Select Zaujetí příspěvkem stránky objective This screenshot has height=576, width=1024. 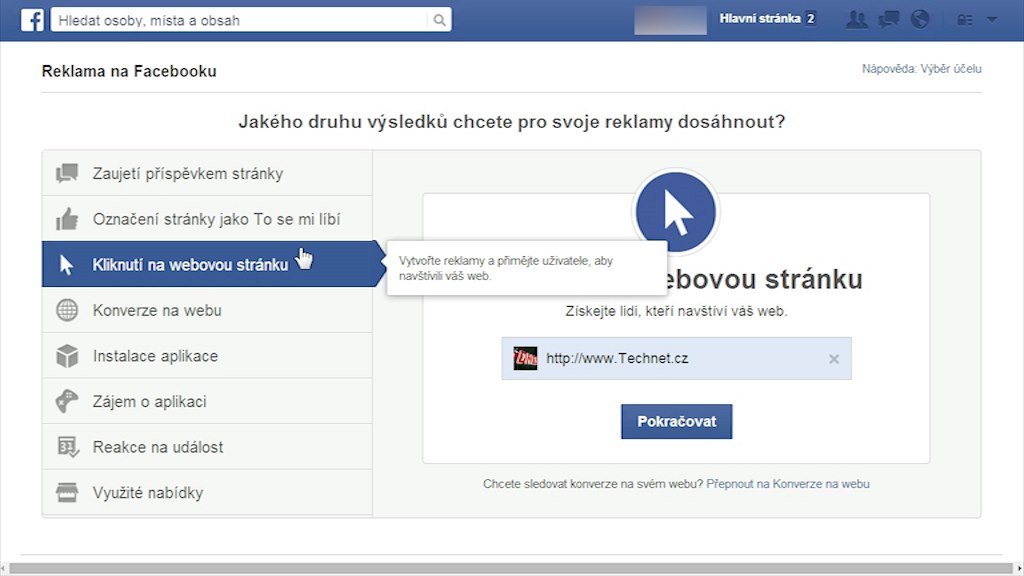[187, 174]
